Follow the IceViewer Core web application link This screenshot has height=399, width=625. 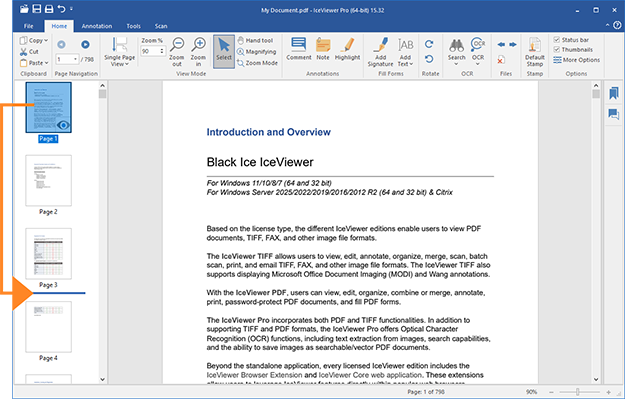(370, 375)
